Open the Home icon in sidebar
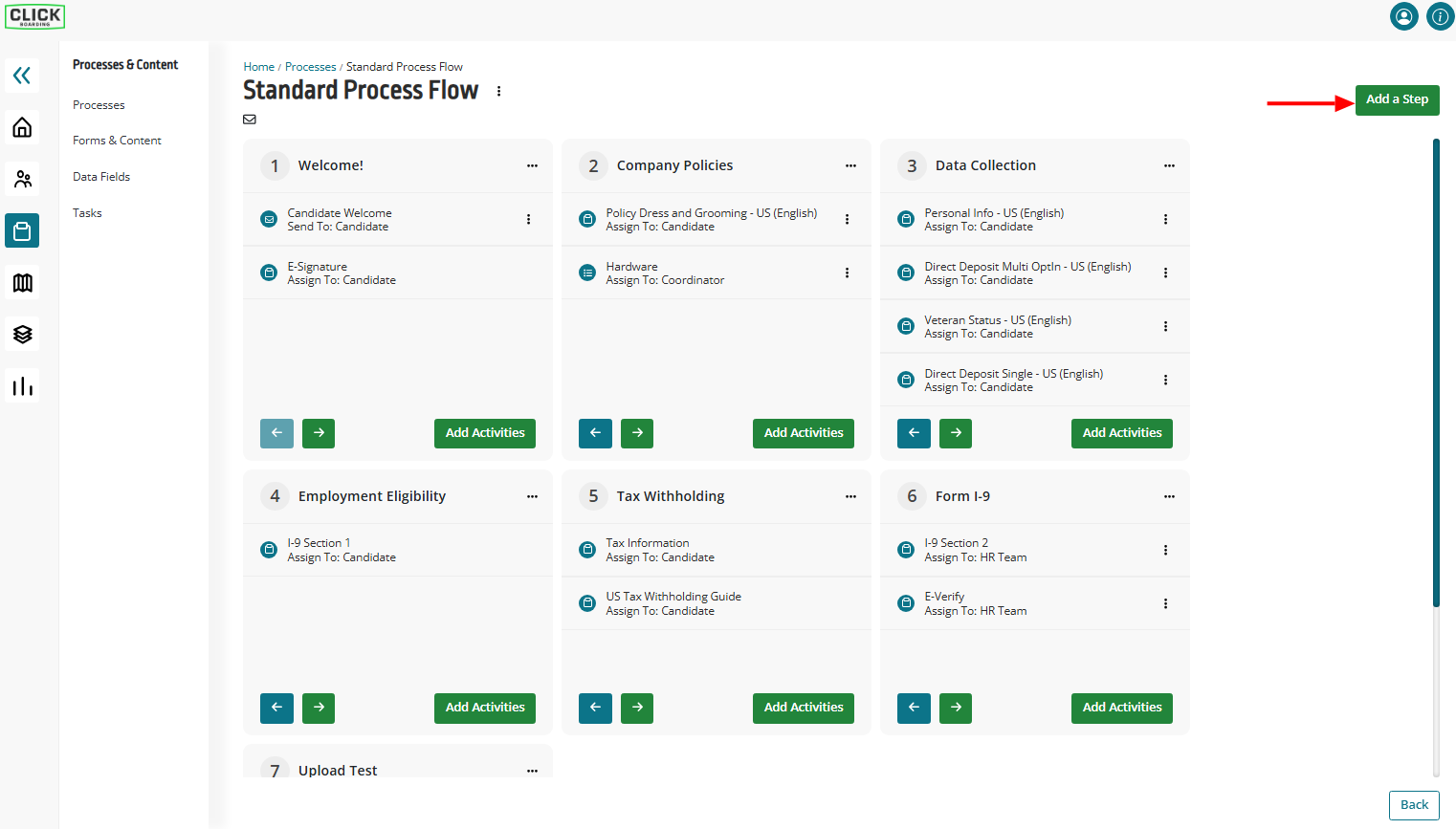 [x=22, y=127]
